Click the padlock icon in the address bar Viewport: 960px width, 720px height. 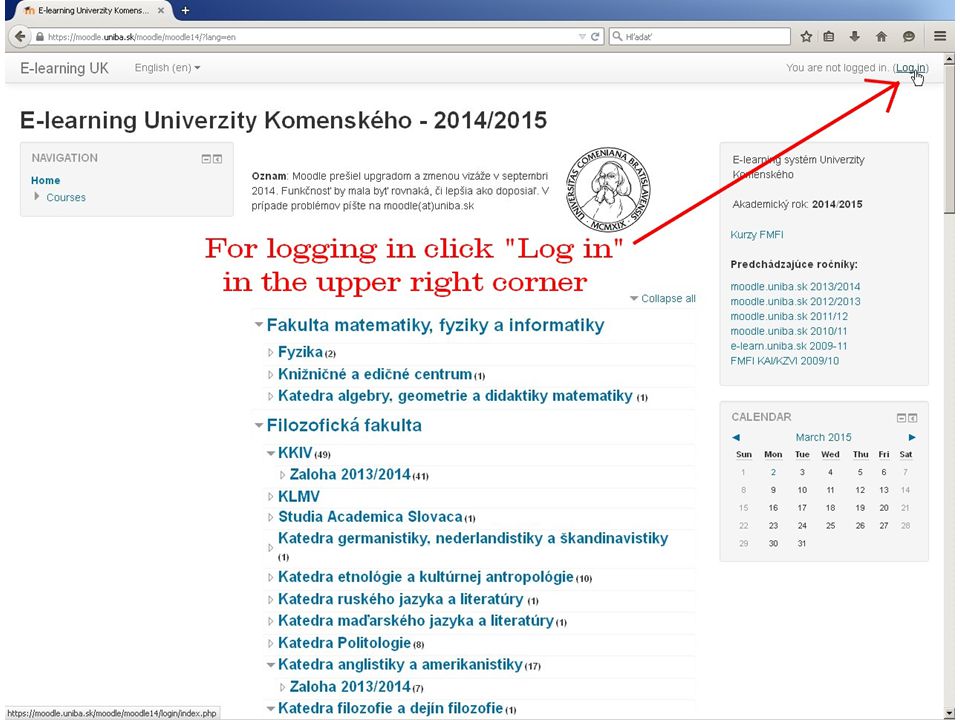pyautogui.click(x=40, y=37)
